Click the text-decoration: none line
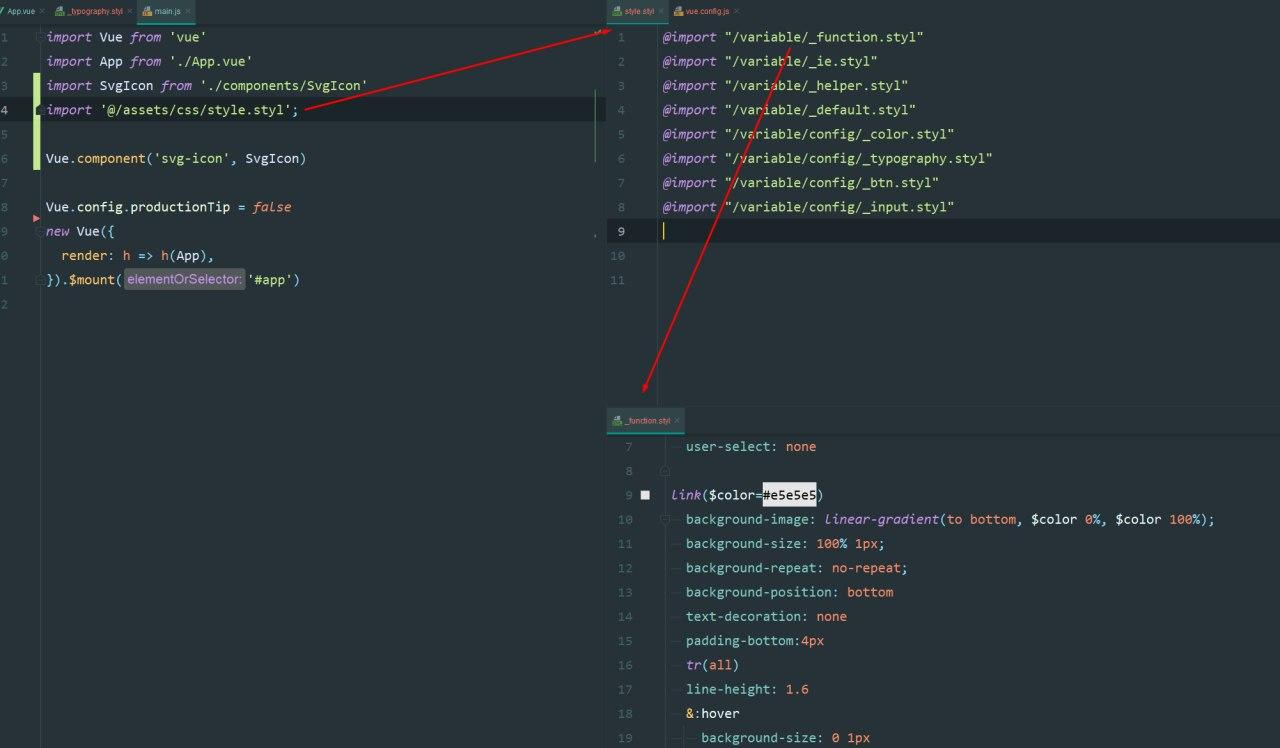 coord(766,616)
